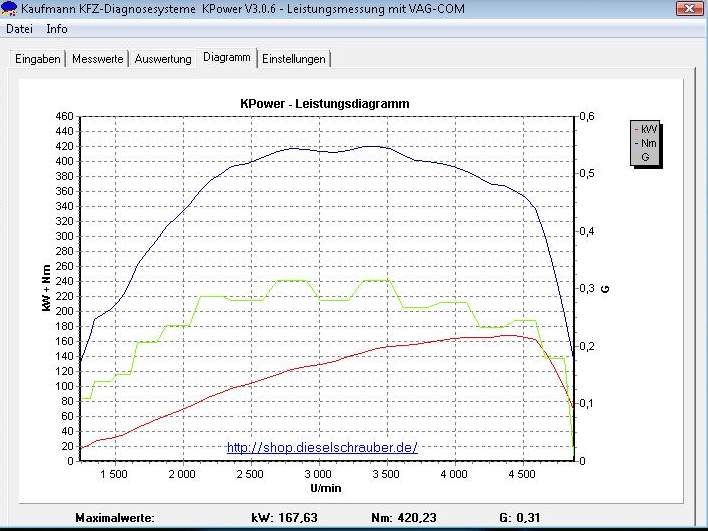This screenshot has height=531, width=708.
Task: Click the U/min x-axis label
Action: pyautogui.click(x=324, y=488)
